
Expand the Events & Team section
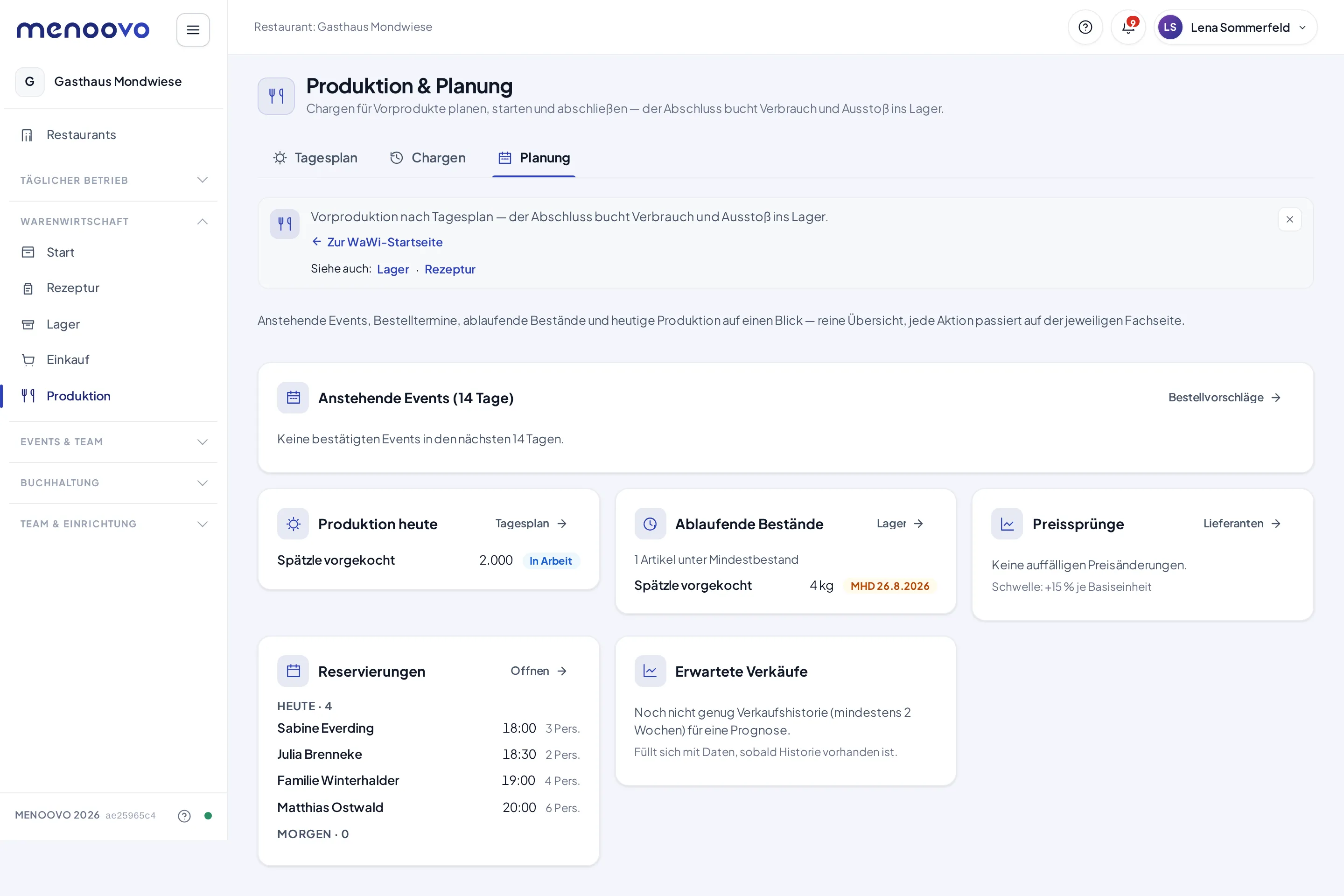click(x=114, y=442)
